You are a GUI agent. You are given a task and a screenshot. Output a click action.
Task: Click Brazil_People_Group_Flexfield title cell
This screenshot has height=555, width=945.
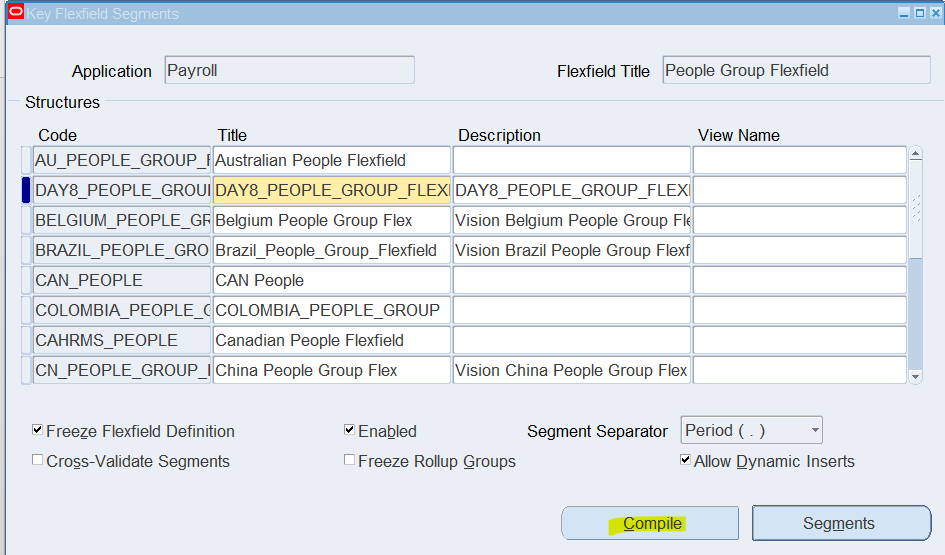[x=331, y=250]
